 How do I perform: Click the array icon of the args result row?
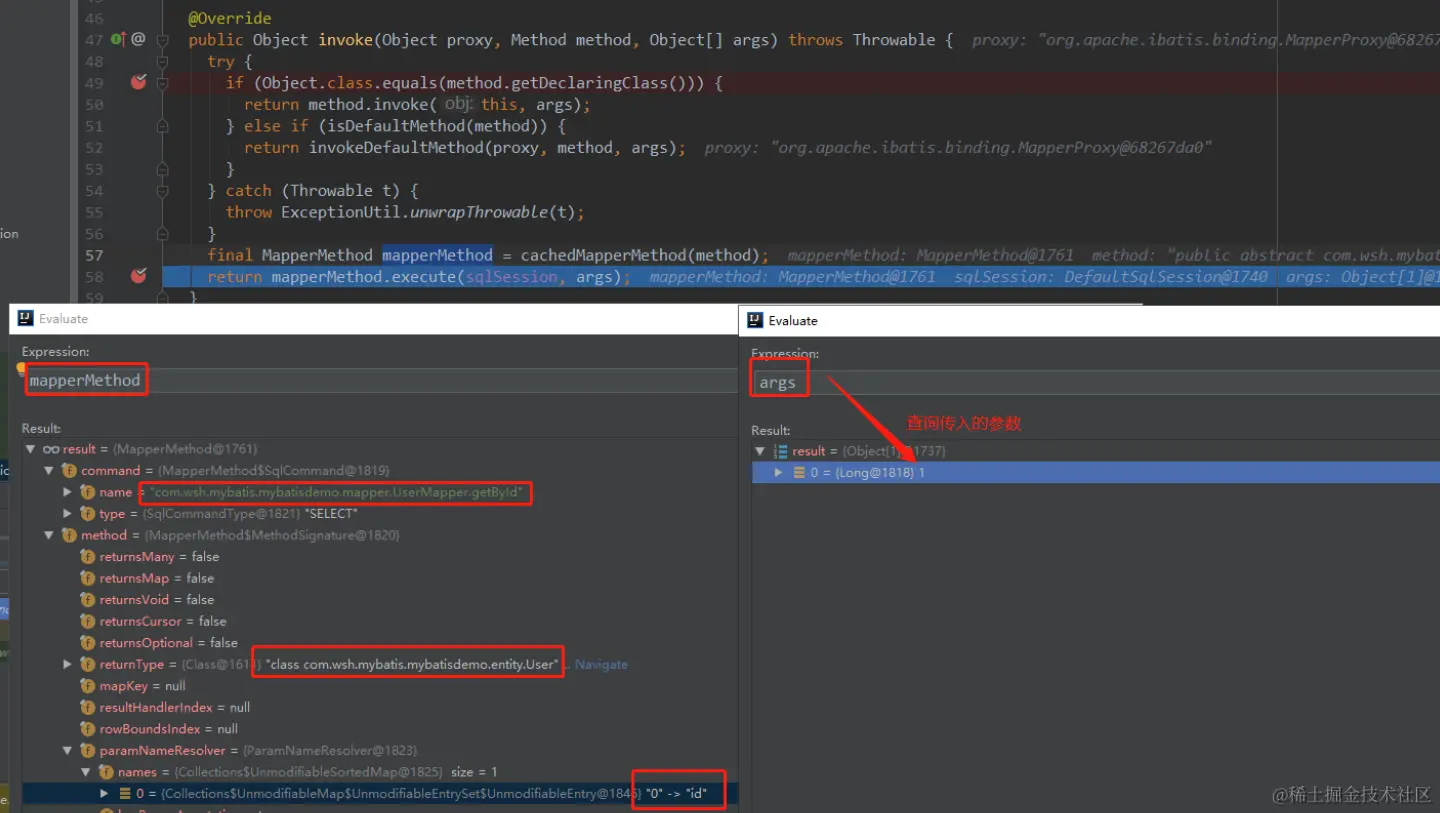(x=780, y=451)
